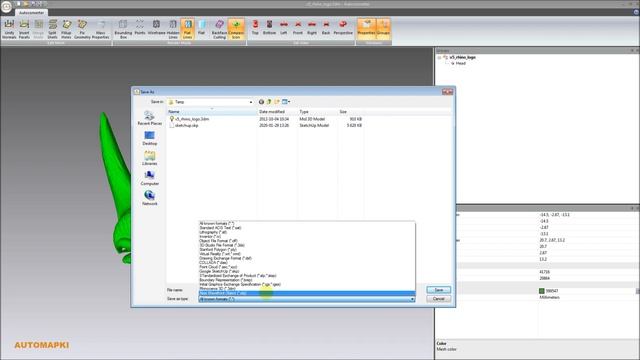Viewport: 640px width, 360px height.
Task: Set the view to Right
Action: coord(312,27)
